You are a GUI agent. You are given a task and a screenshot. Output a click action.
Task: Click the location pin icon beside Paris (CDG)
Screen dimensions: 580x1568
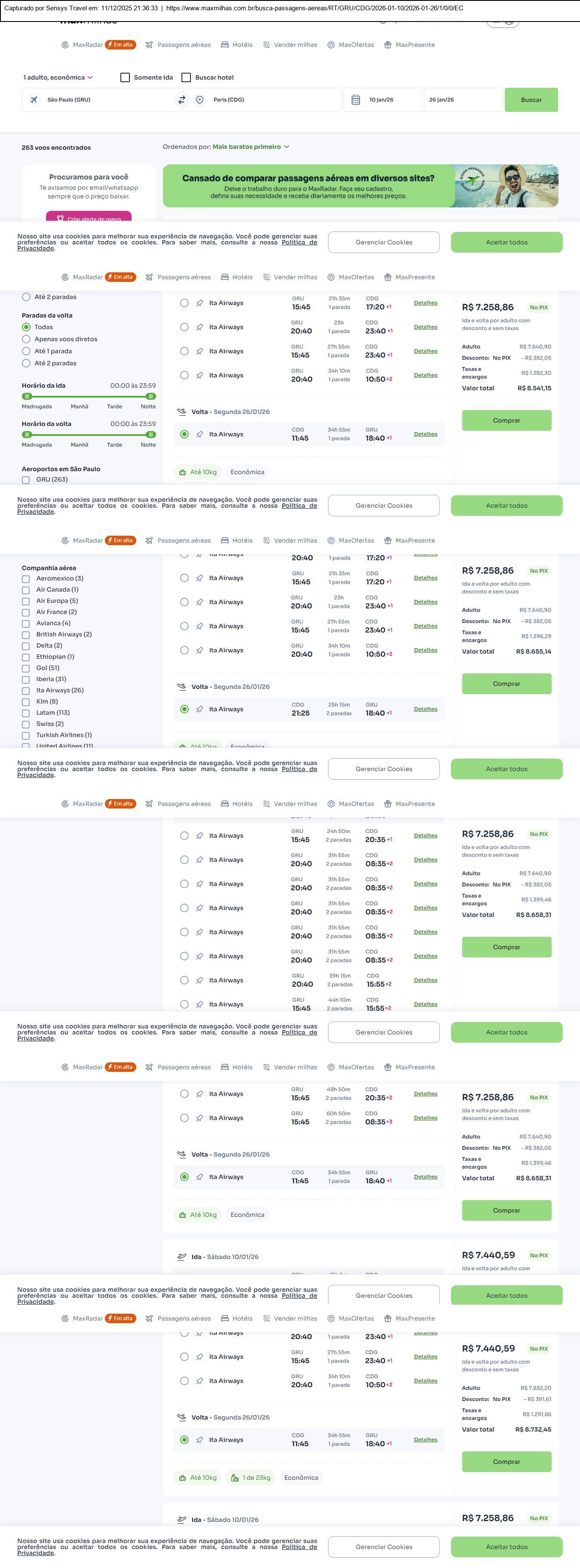click(x=199, y=100)
